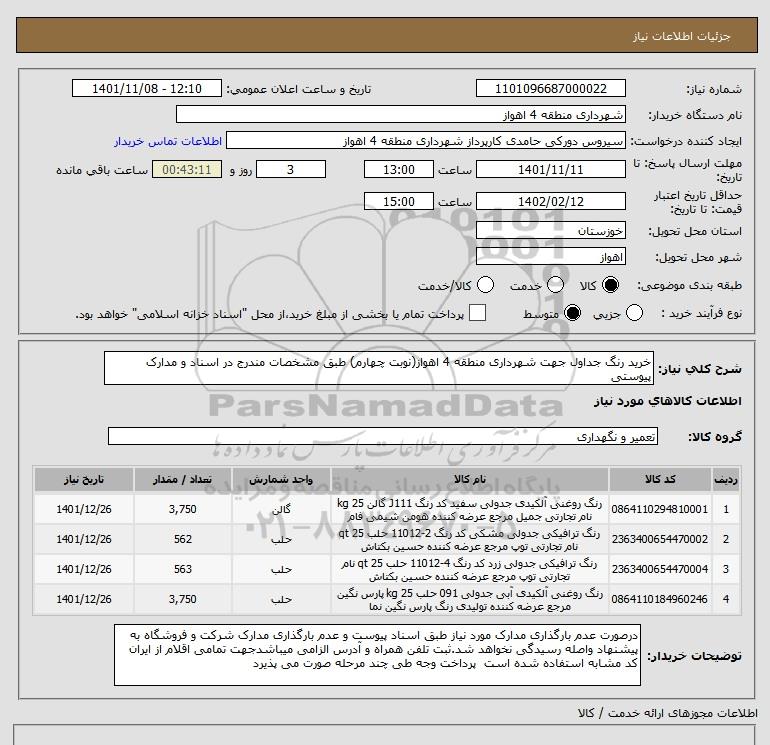The image size is (770, 745).
Task: Click unit گالن in row 1
Action: click(281, 509)
